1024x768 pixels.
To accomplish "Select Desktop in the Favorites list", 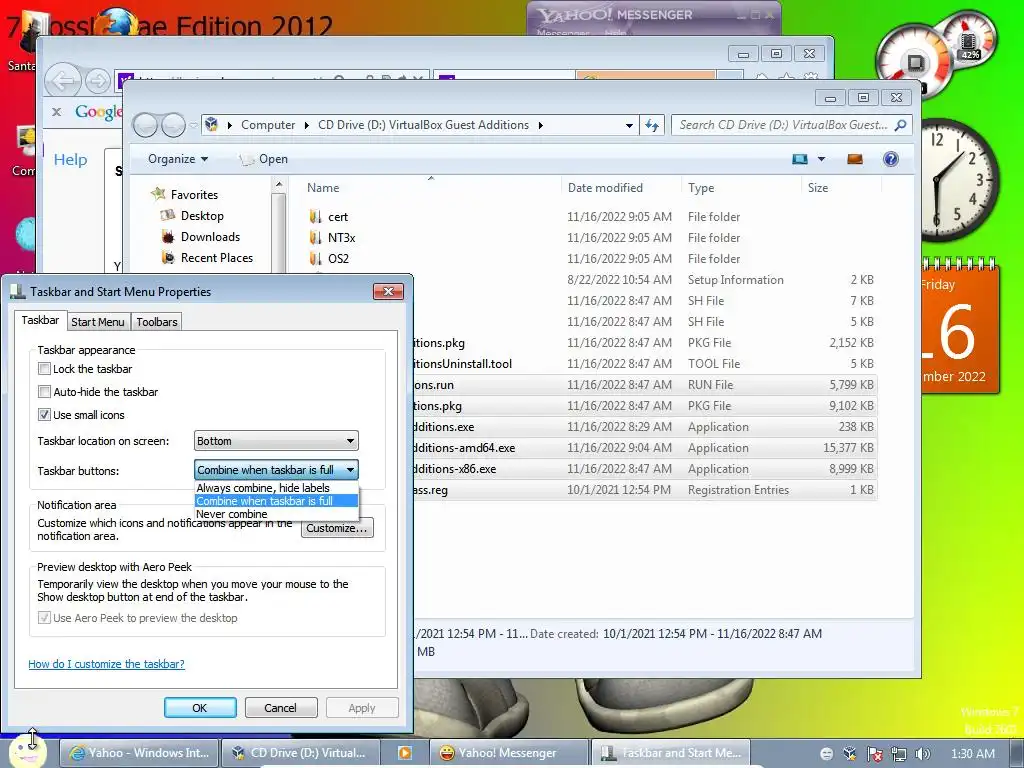I will 202,216.
